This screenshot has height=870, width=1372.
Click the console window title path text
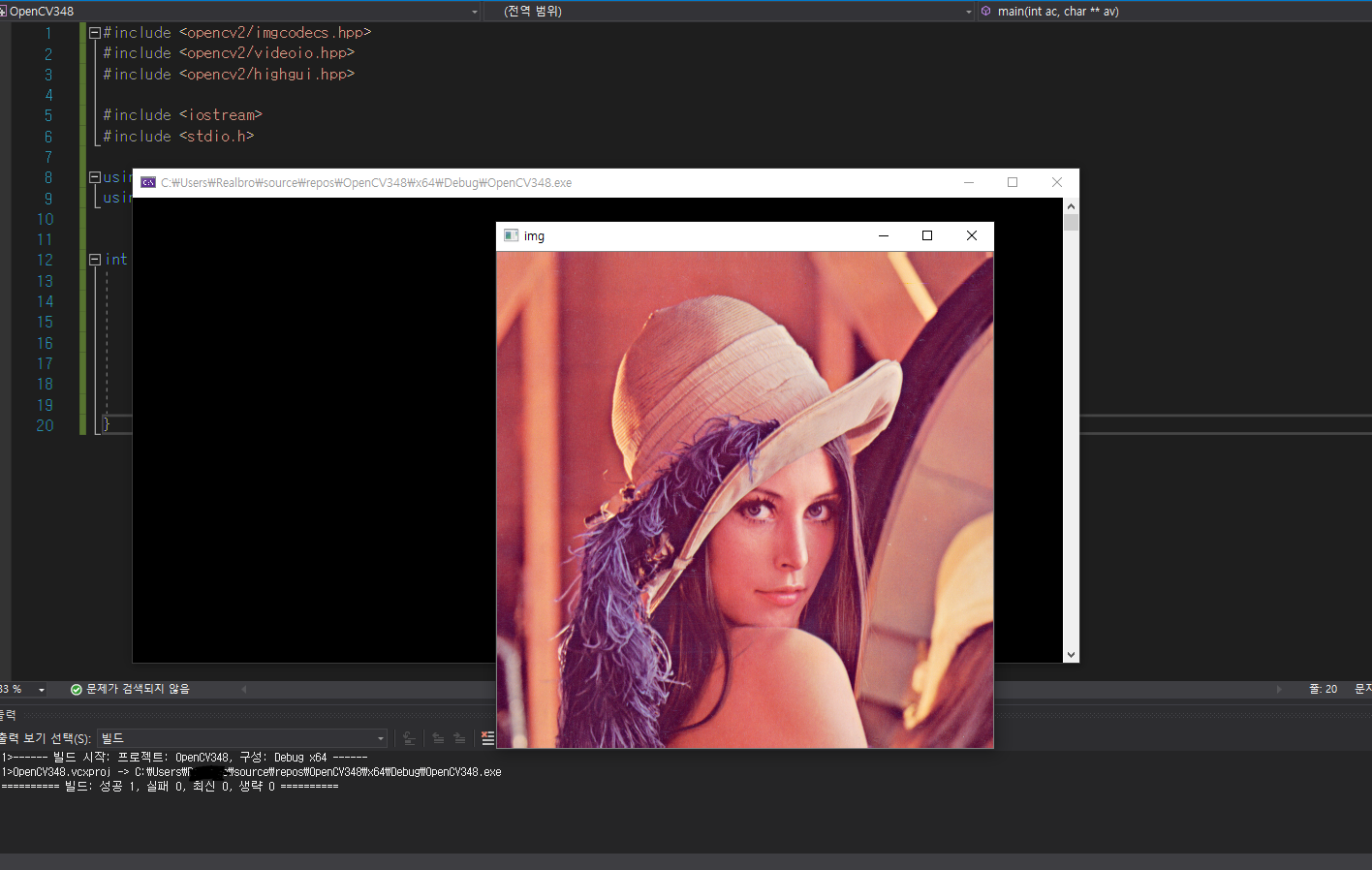click(x=366, y=183)
